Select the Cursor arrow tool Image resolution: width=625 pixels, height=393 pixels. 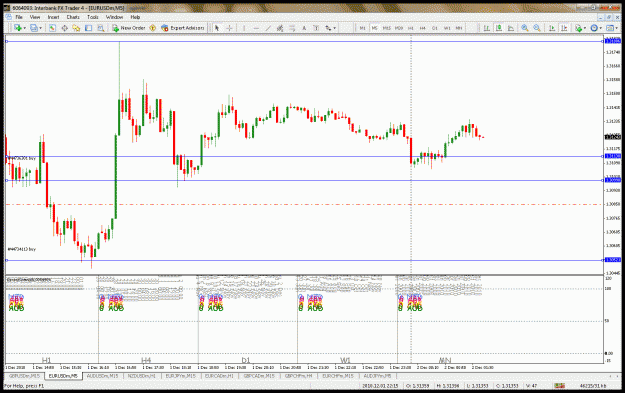pyautogui.click(x=217, y=28)
